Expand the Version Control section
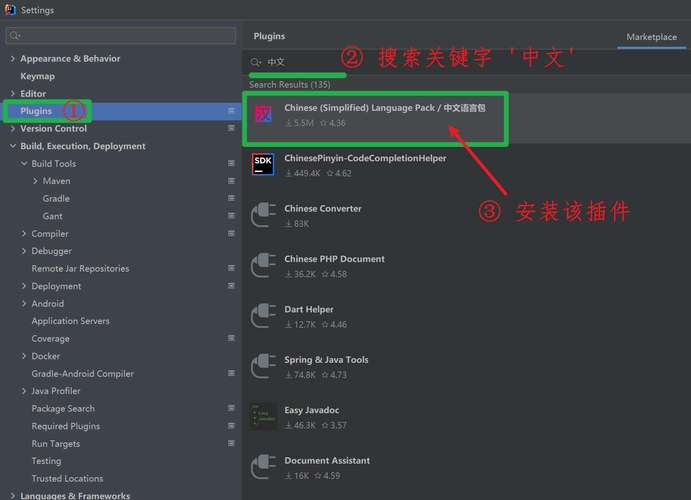691x500 pixels. pos(12,129)
